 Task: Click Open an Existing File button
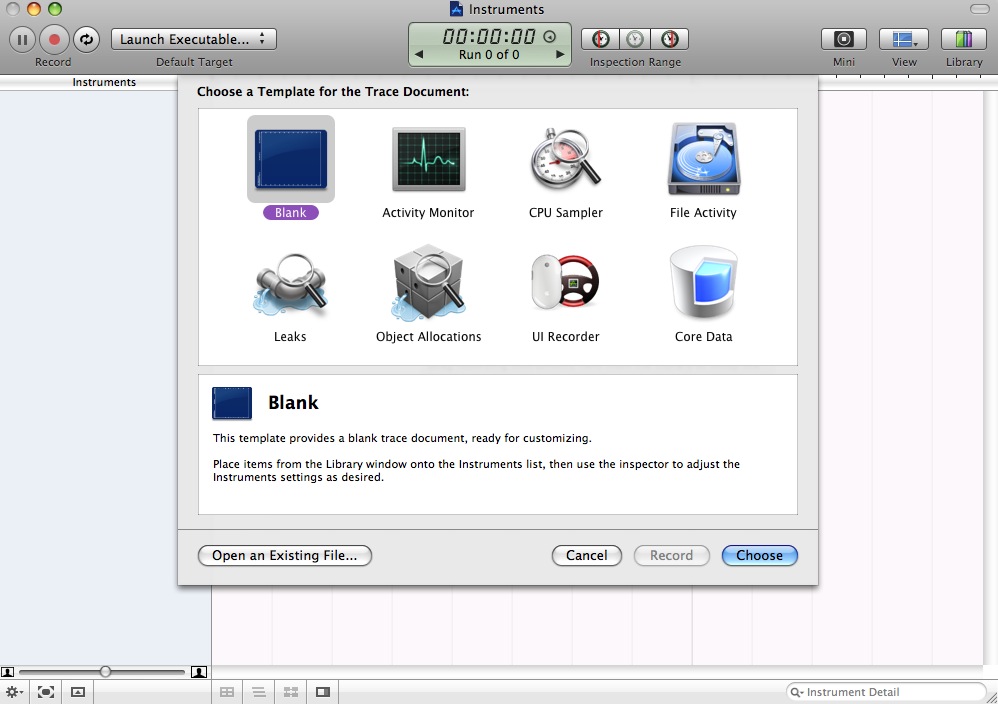(285, 555)
